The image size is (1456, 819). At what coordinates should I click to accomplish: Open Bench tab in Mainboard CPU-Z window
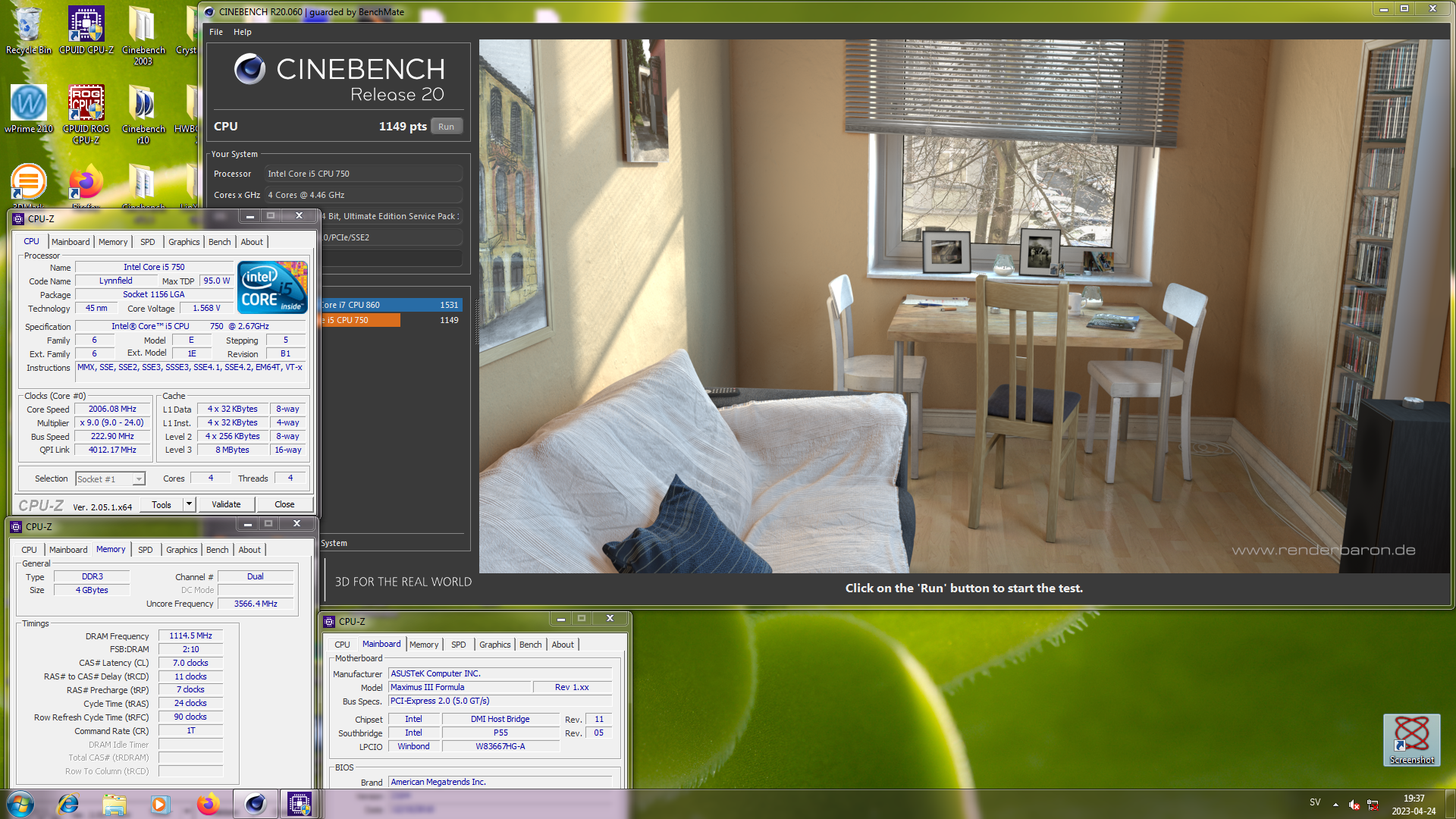click(531, 645)
